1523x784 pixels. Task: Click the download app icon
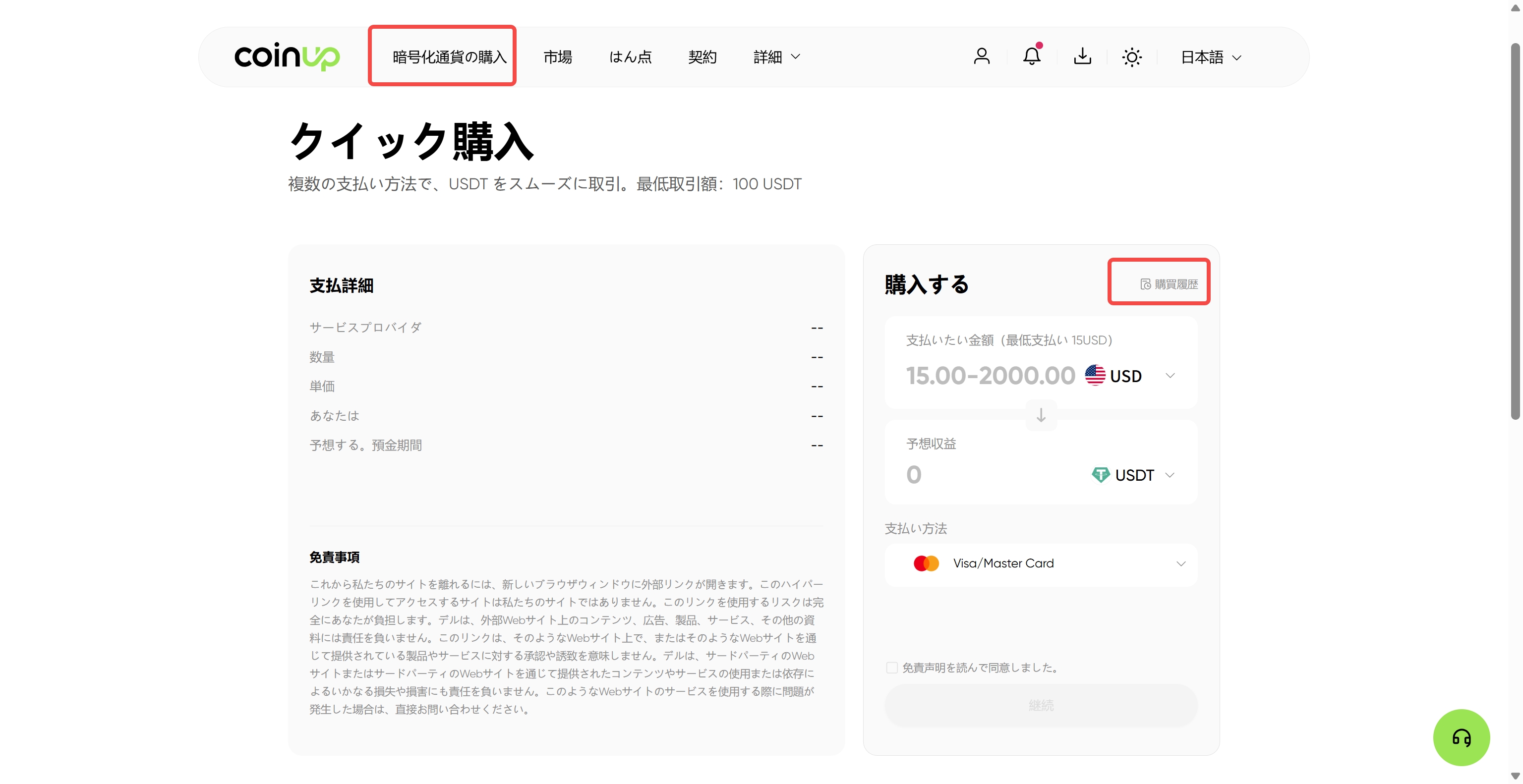click(x=1082, y=56)
